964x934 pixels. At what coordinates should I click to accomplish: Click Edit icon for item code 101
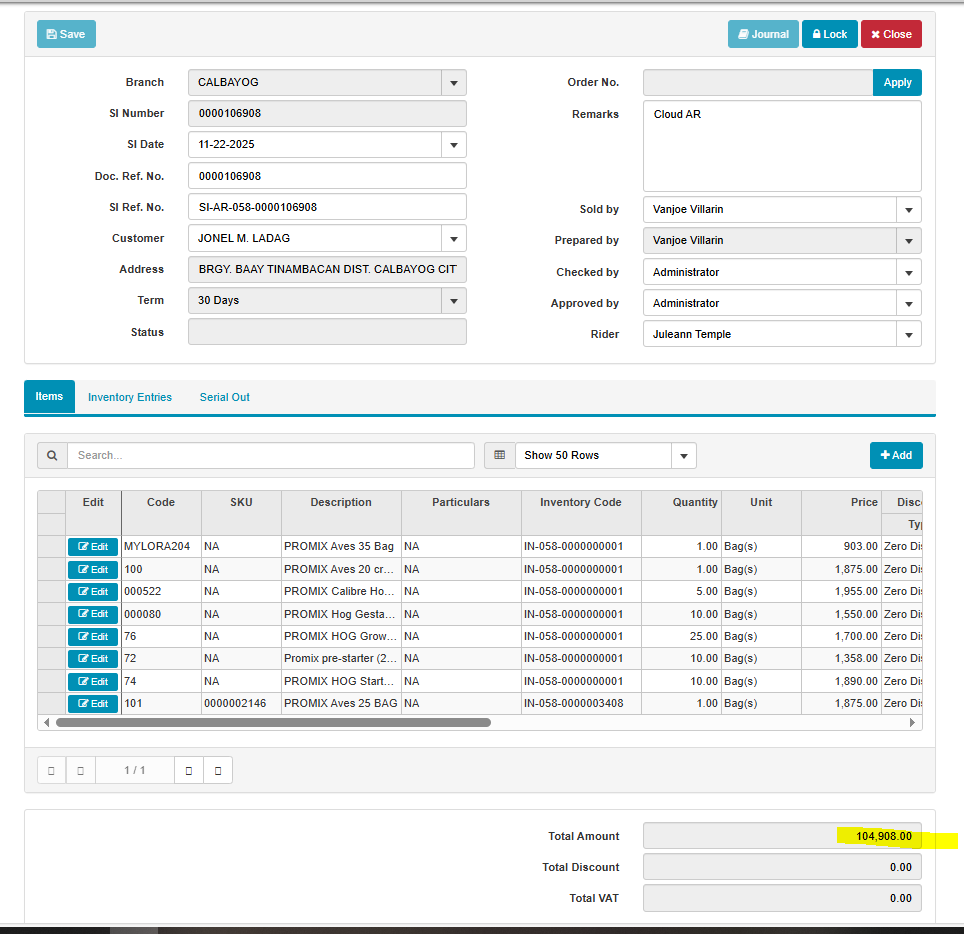[93, 704]
